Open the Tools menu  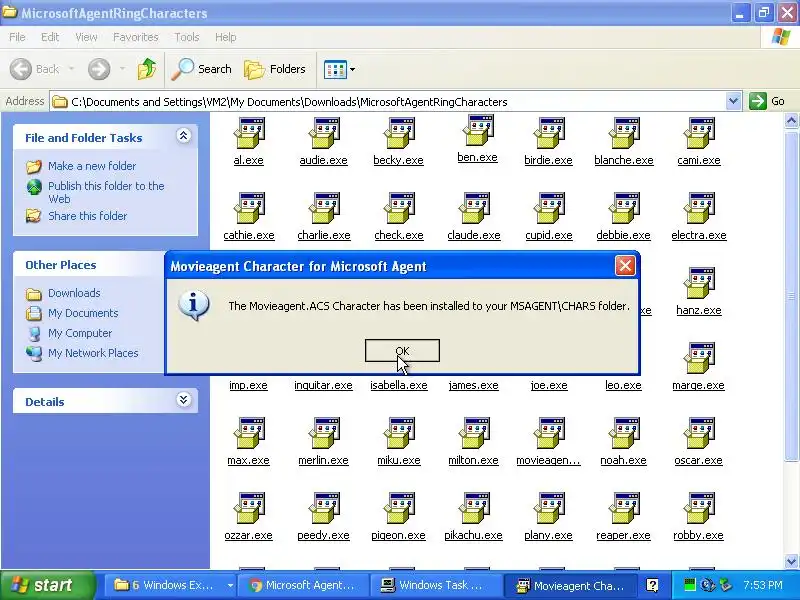coord(187,37)
